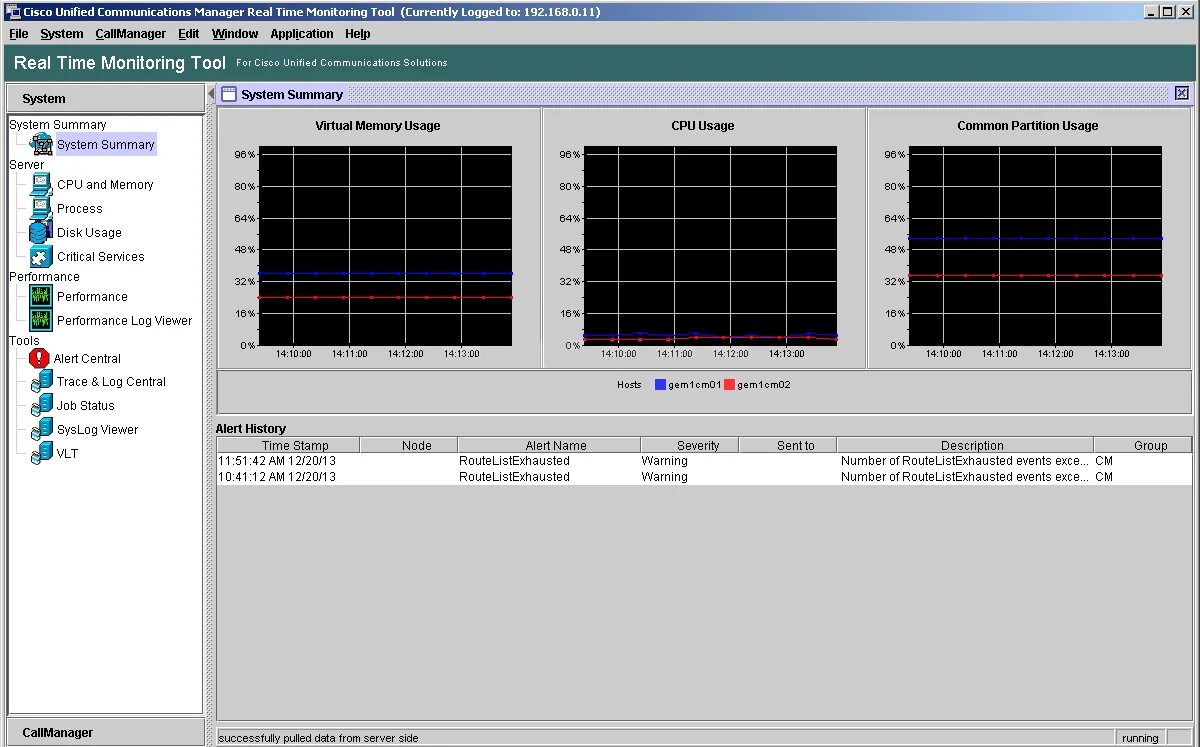Sort by Alert Name column header

(x=549, y=445)
